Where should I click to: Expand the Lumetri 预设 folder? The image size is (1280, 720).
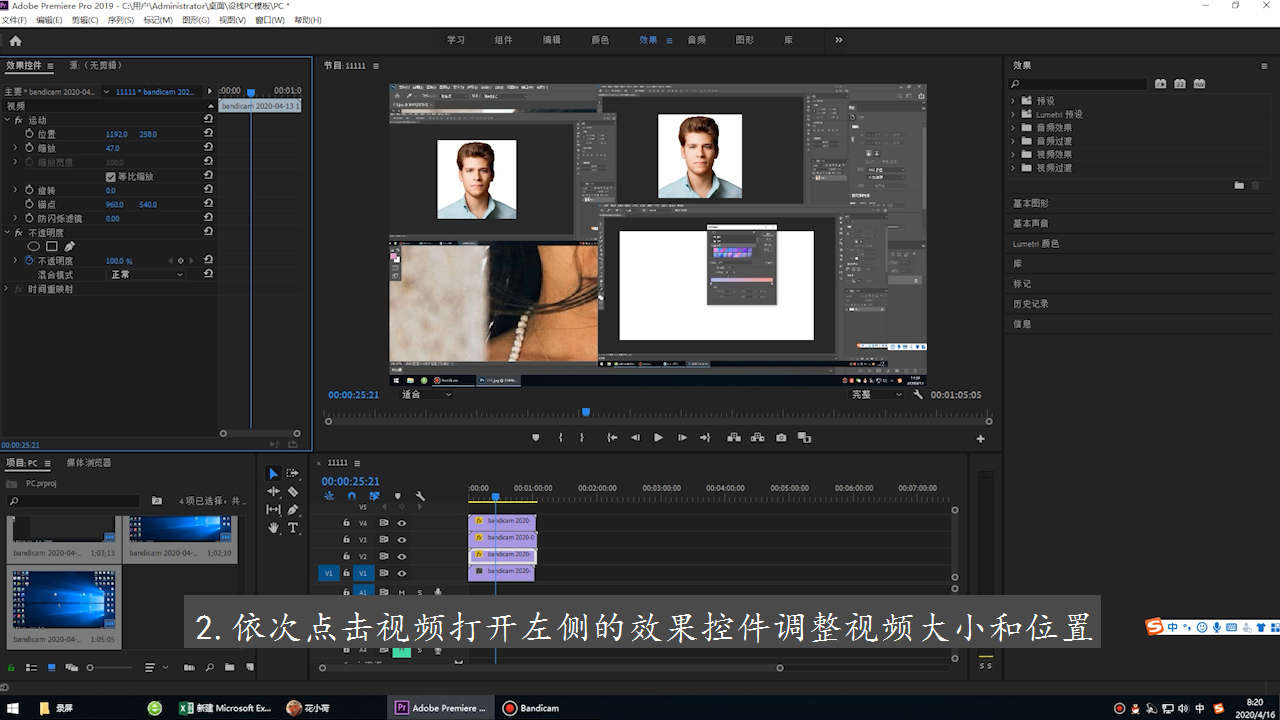pyautogui.click(x=1013, y=114)
